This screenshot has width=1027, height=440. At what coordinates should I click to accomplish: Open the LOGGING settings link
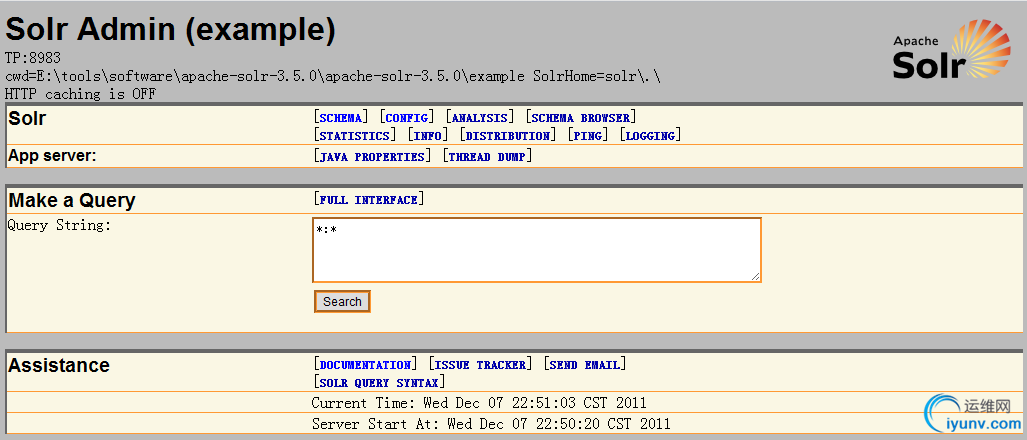[x=650, y=136]
